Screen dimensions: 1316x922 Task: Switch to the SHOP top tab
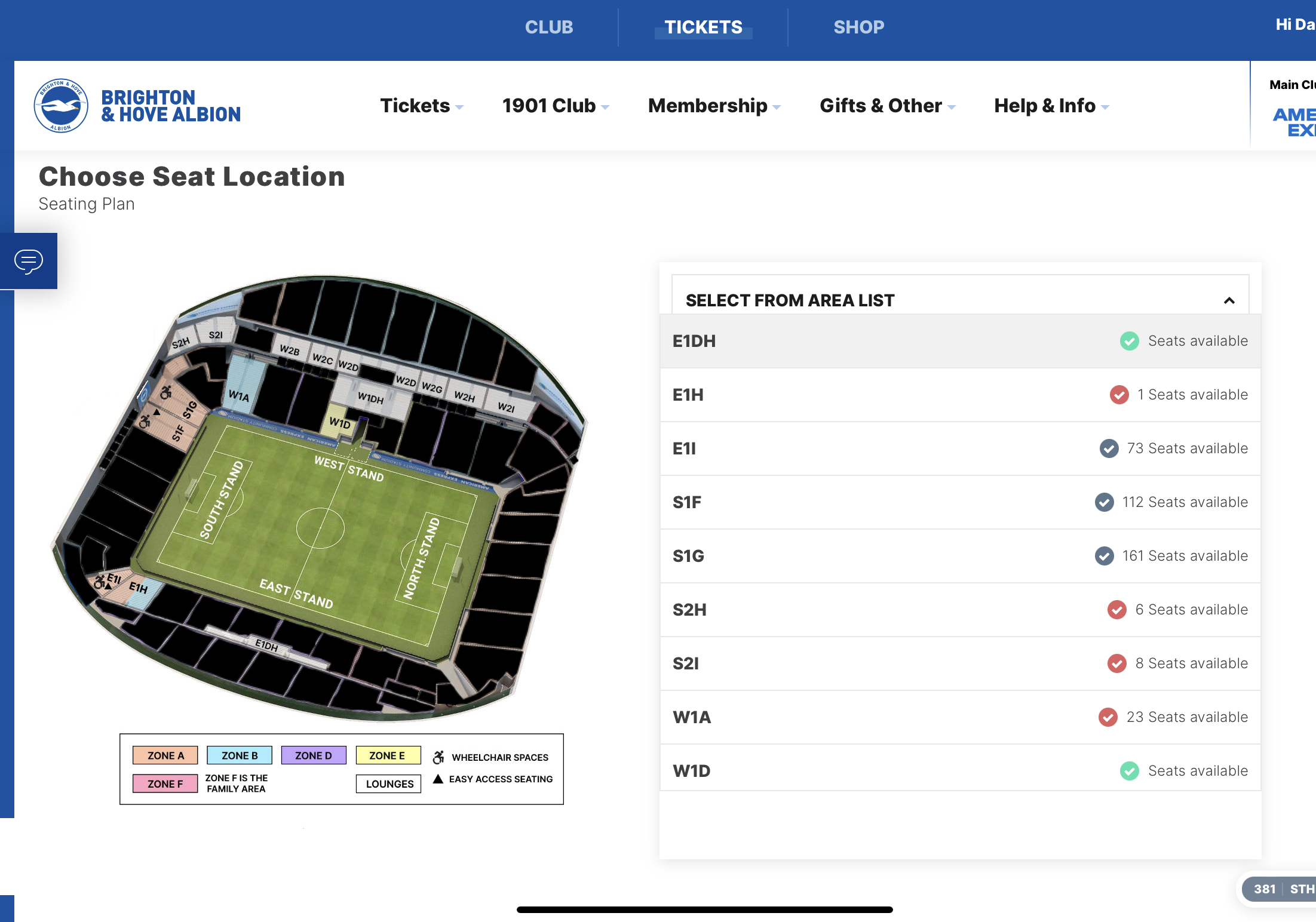click(858, 27)
